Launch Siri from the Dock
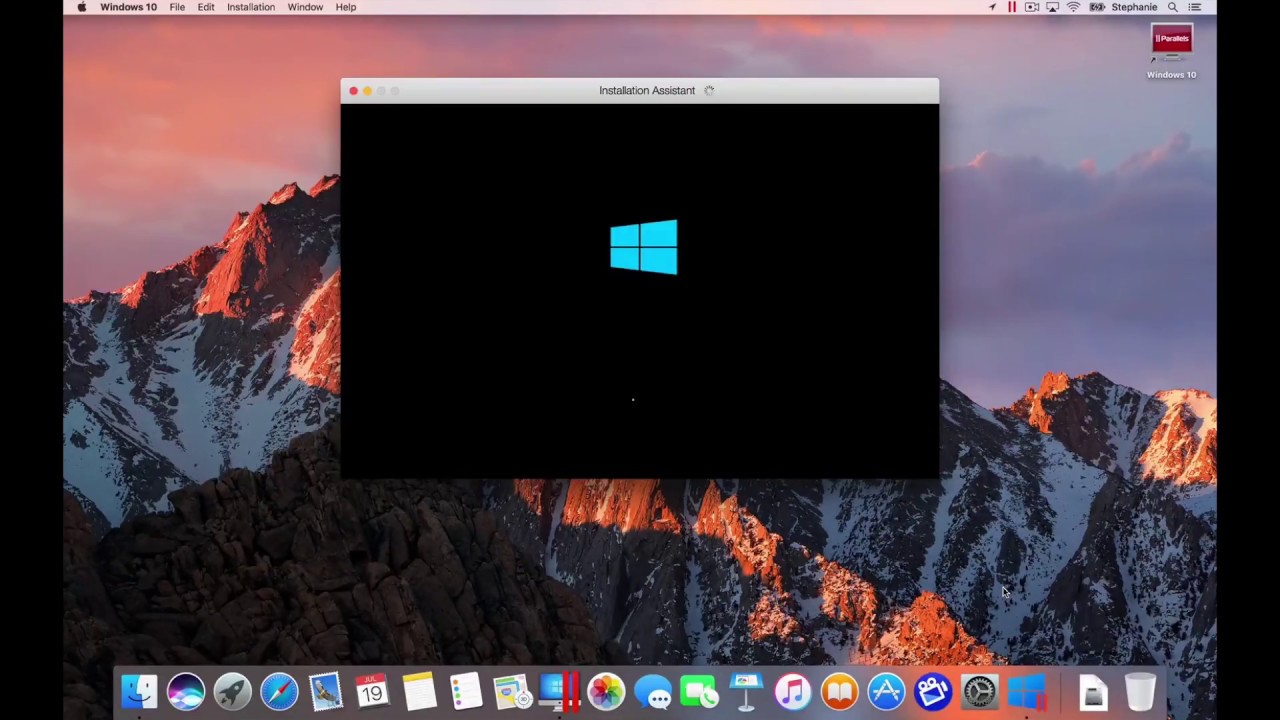The width and height of the screenshot is (1280, 720). click(x=186, y=692)
